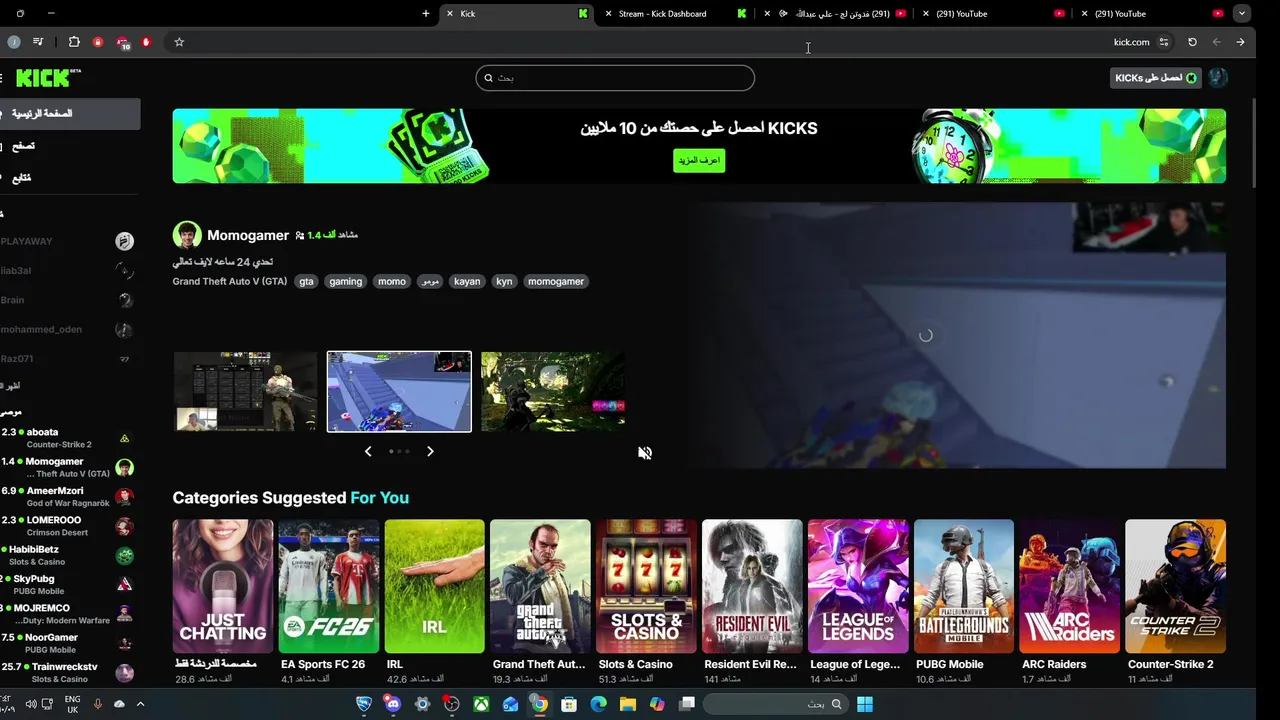Open site settings icon beside kick.com
The height and width of the screenshot is (720, 1280).
point(1164,42)
